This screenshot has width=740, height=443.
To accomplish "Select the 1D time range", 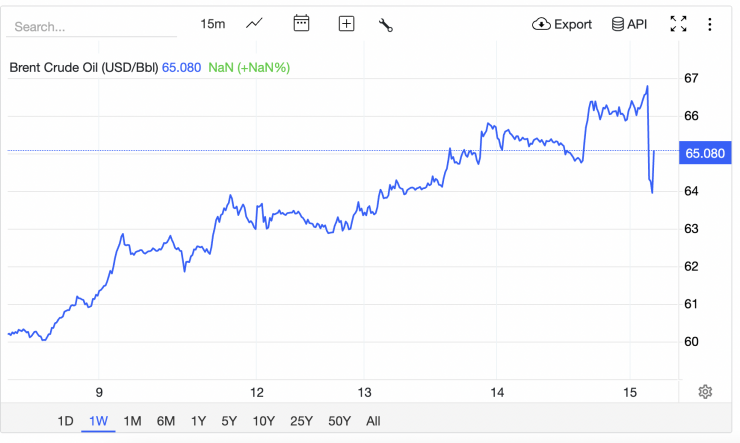I will [65, 421].
